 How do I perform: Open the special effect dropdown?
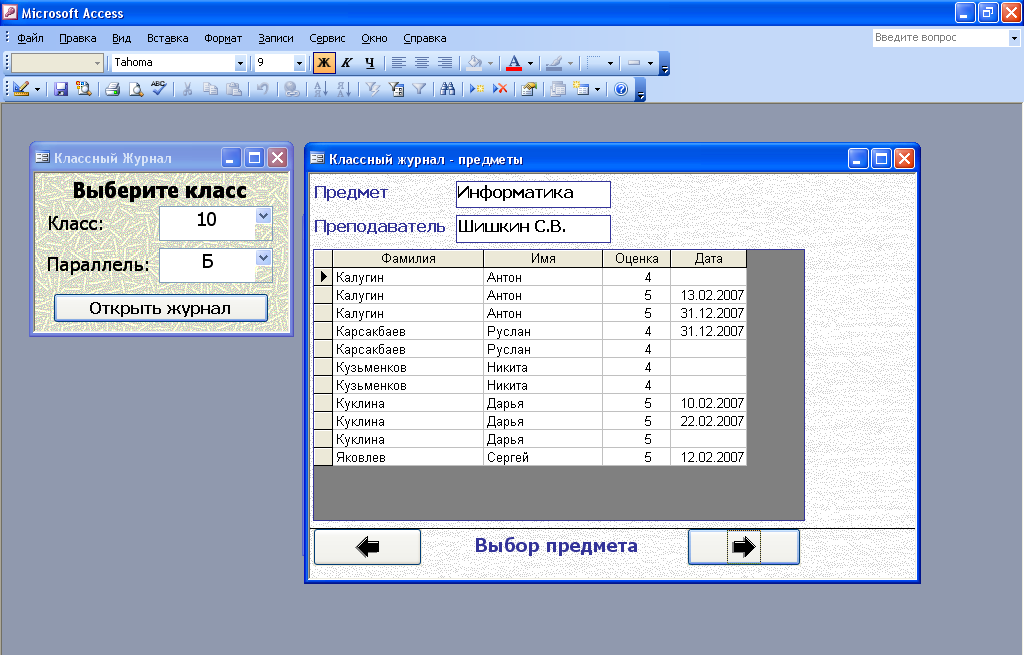click(x=650, y=63)
